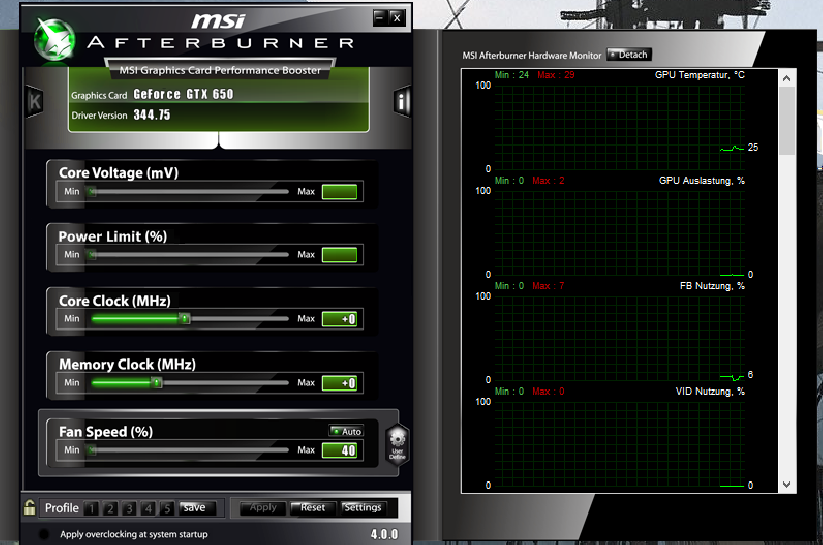This screenshot has height=545, width=823.
Task: Click the scroll up arrow in hardware monitor
Action: [x=787, y=77]
